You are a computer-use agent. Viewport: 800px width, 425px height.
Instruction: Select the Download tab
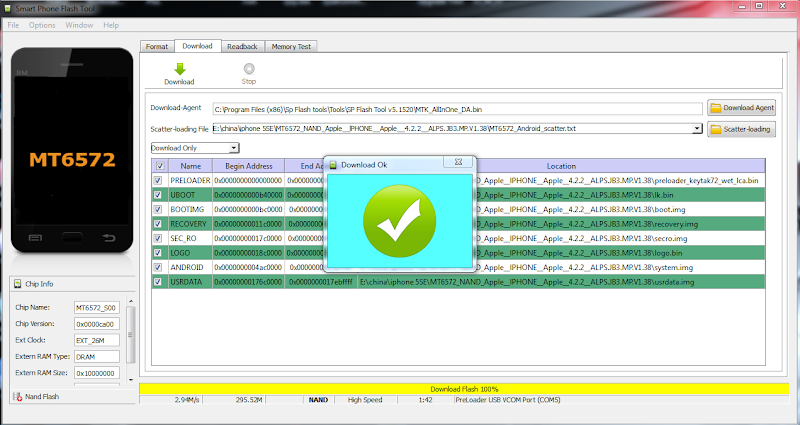tap(197, 45)
